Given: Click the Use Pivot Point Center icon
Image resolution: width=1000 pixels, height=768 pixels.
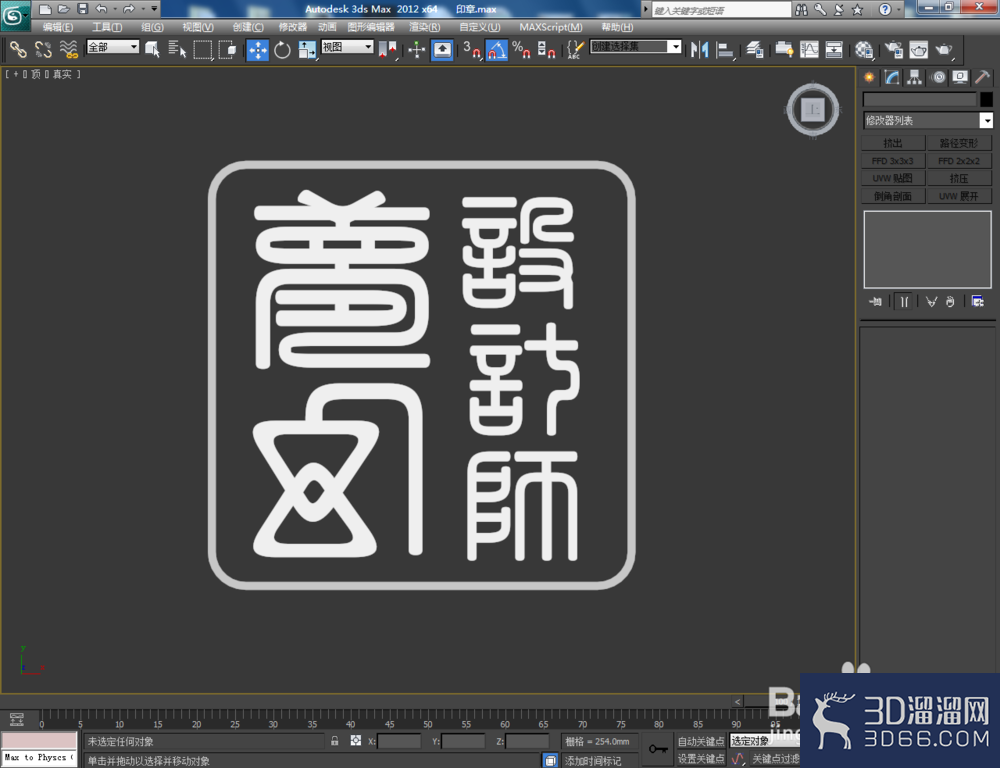Looking at the screenshot, I should [387, 49].
